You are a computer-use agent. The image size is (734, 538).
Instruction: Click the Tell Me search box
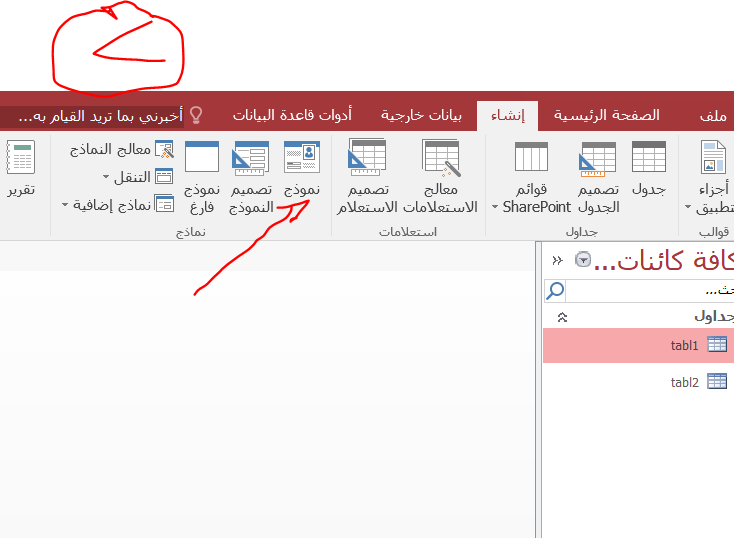(x=92, y=116)
